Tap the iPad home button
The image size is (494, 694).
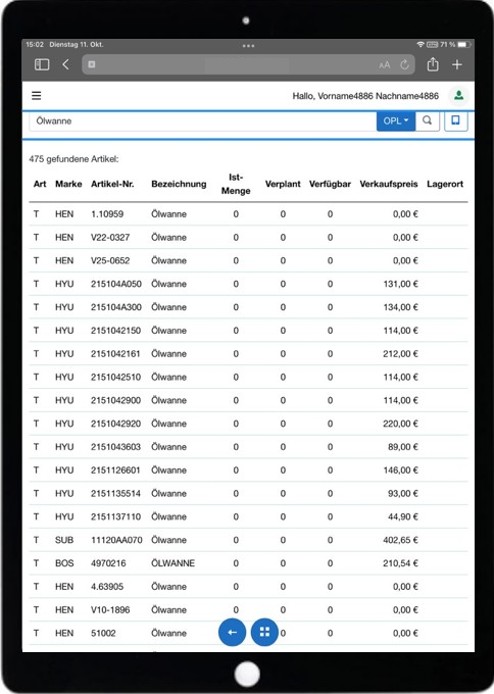coord(247,674)
